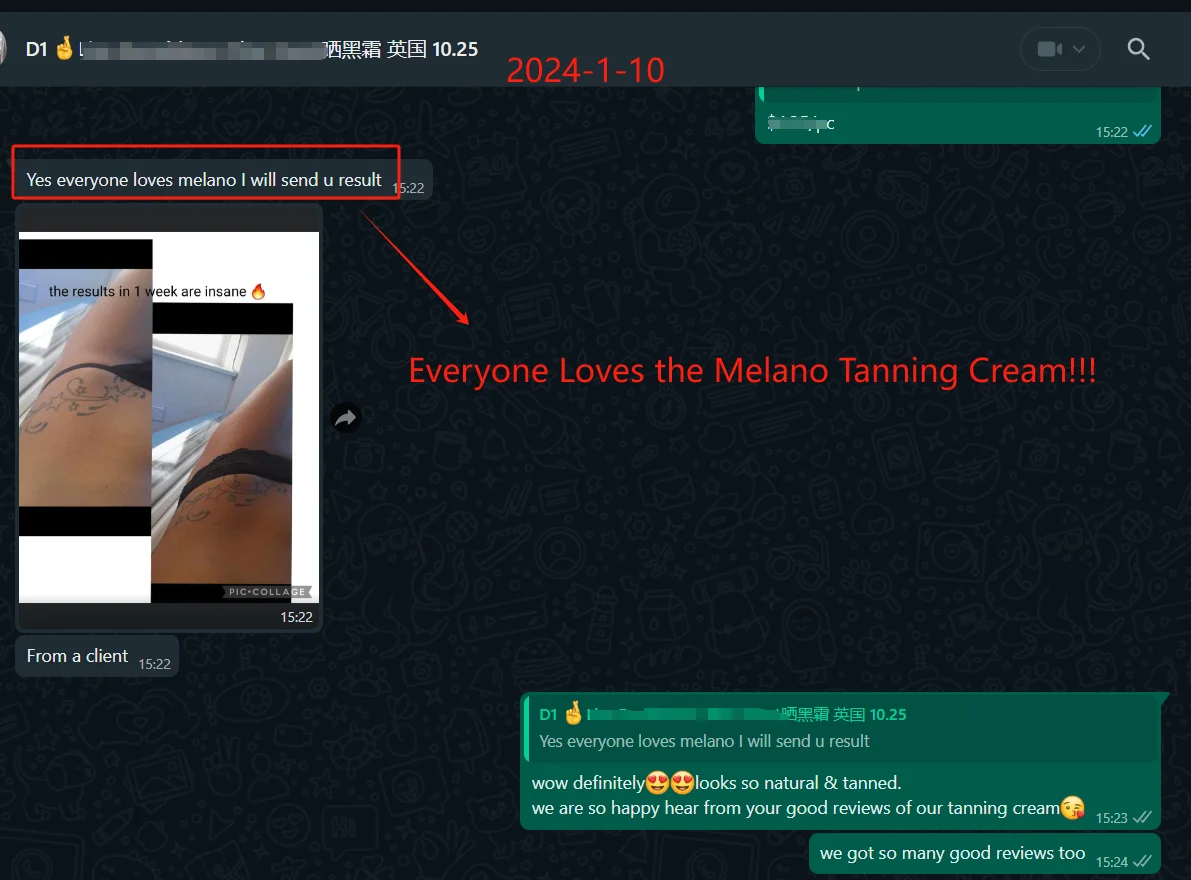Select the reply "wow definitely looks so natural & tanned"
Screen dimensions: 1191x880
point(842,762)
